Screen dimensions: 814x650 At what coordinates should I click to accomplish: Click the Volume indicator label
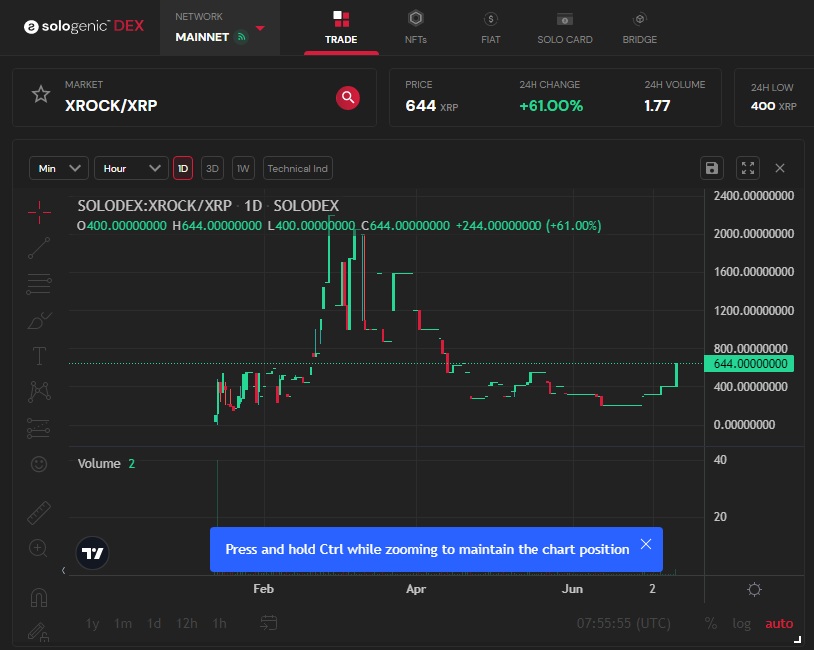coord(99,464)
